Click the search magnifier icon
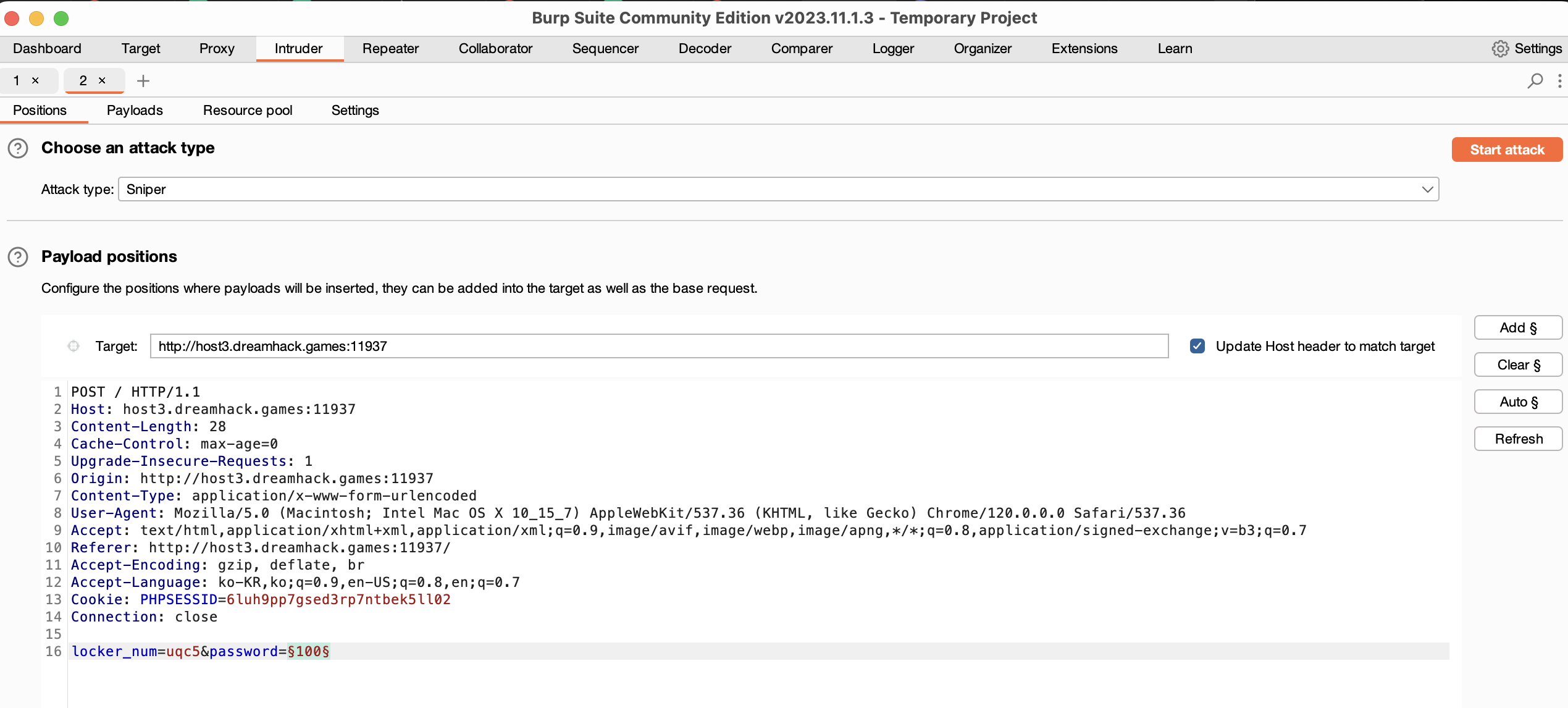 coord(1535,81)
